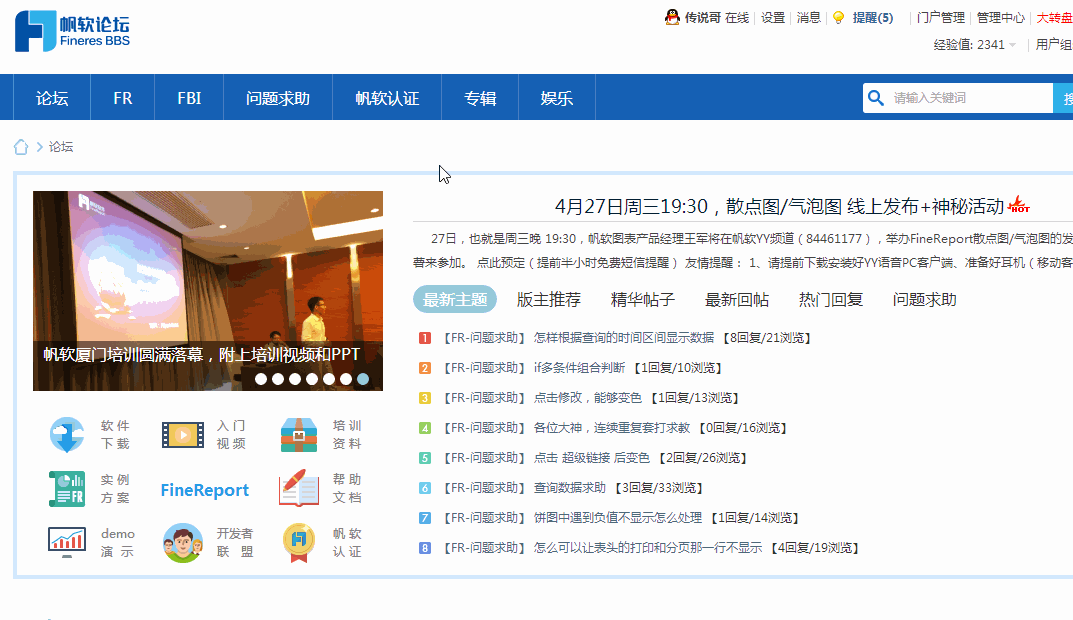Click the red number 1 rank badge
1073x620 pixels.
click(425, 338)
